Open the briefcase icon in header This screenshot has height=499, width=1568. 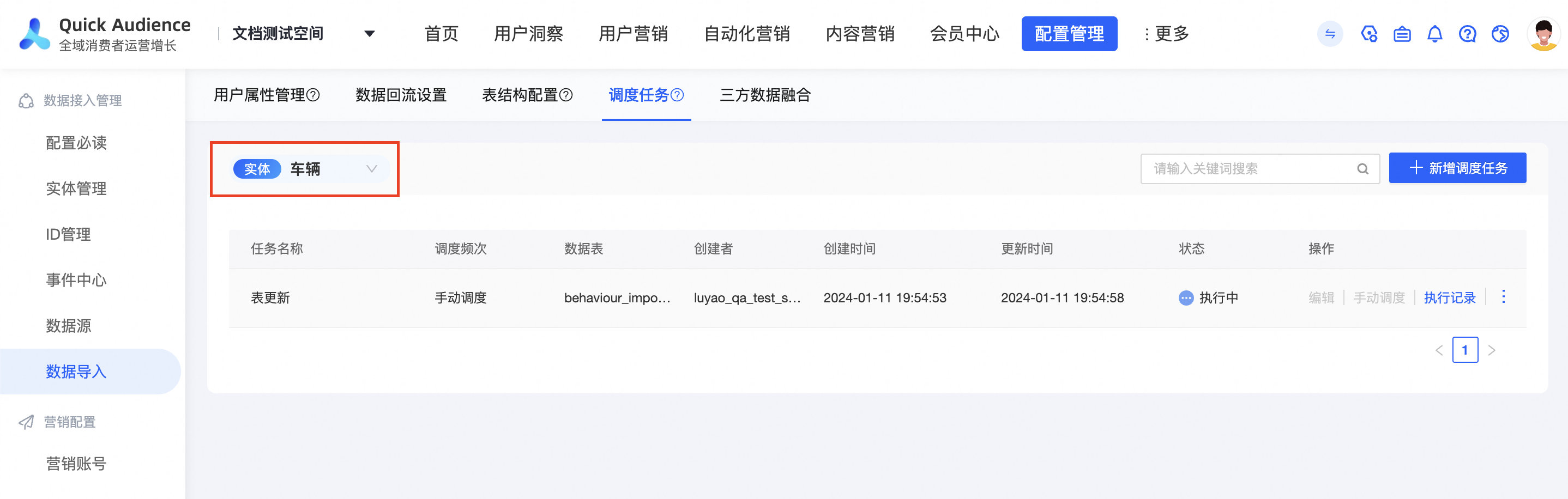1402,34
